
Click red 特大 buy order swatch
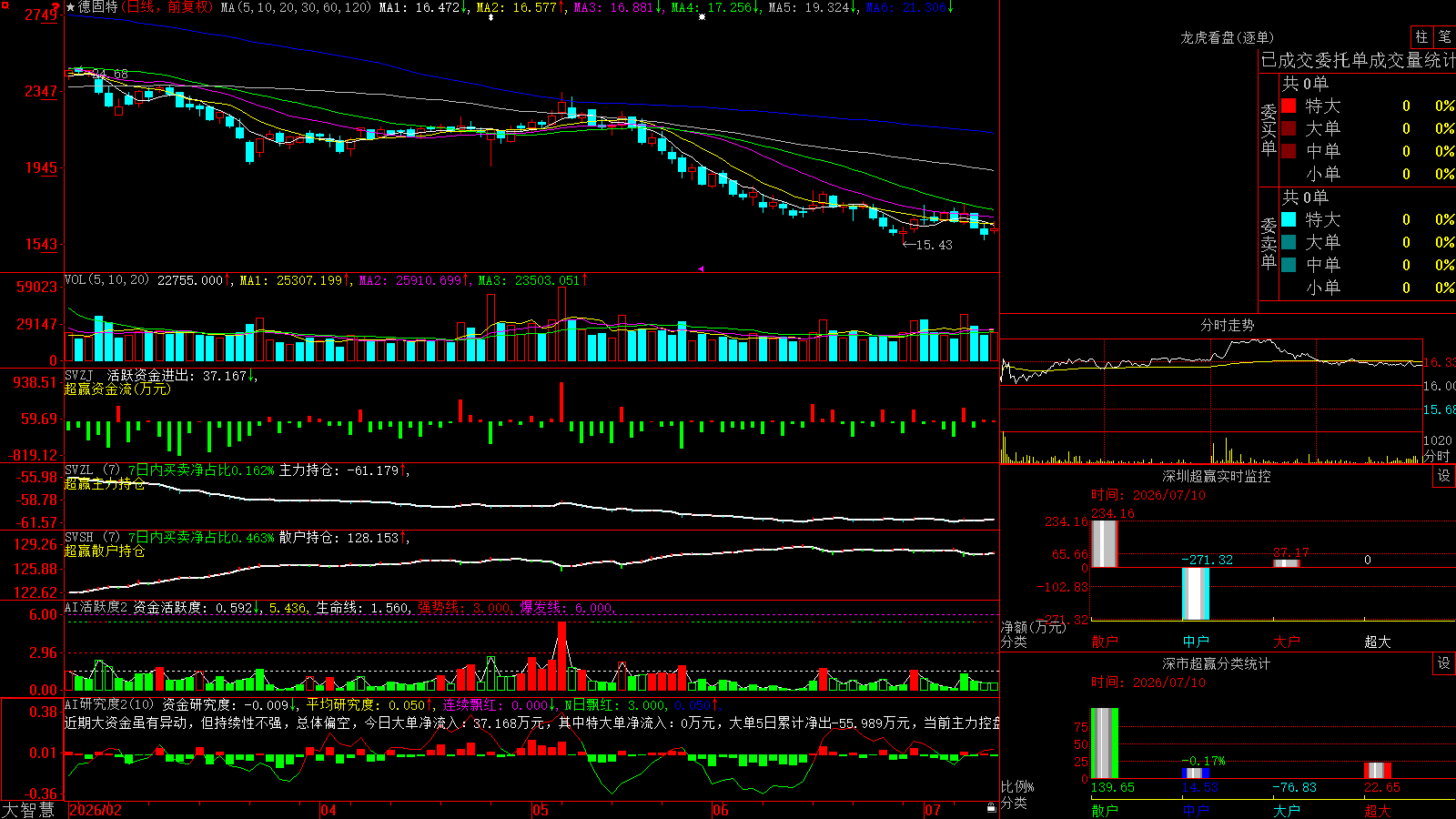coord(1289,106)
